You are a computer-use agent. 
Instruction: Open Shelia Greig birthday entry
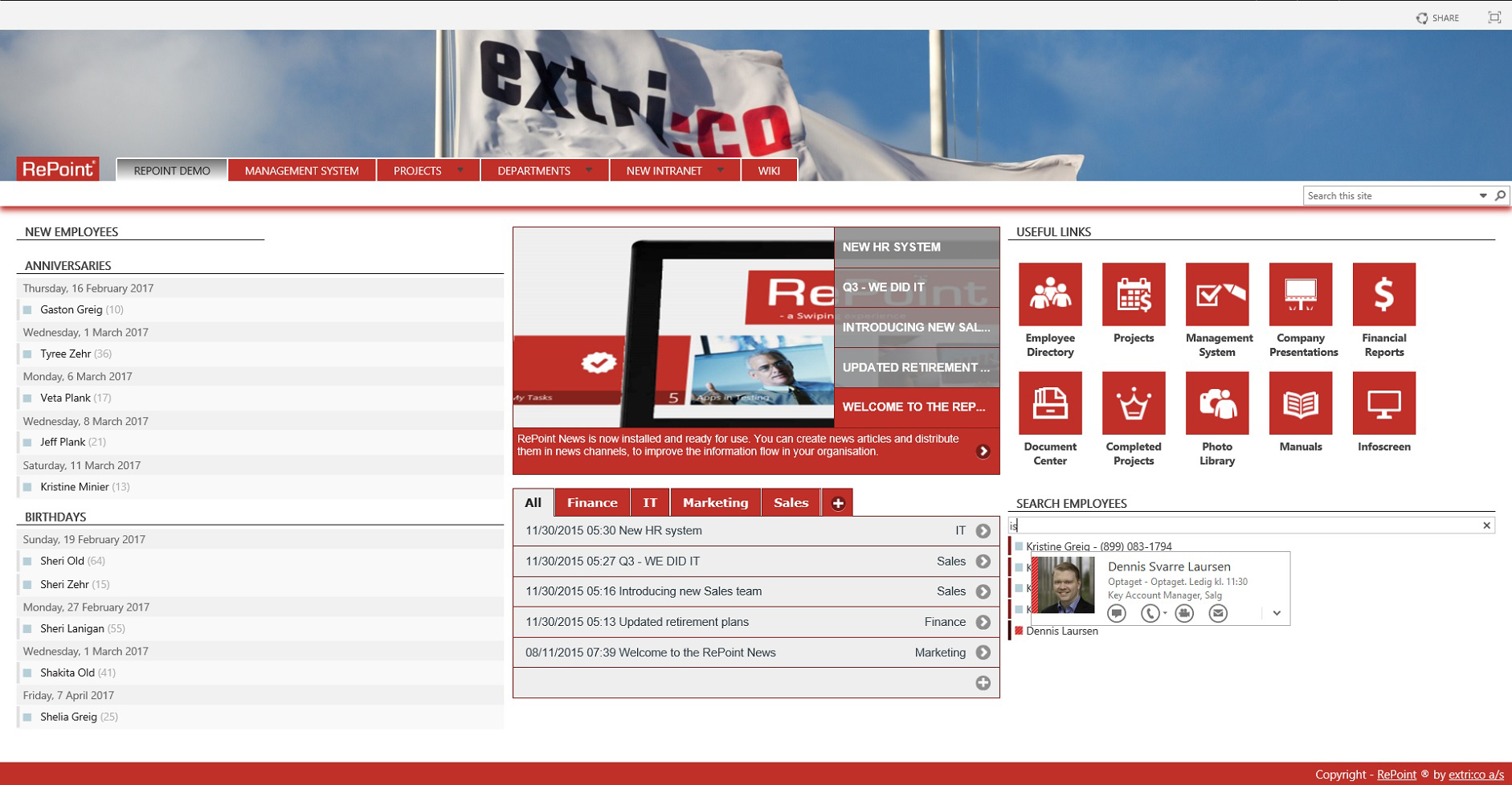pyautogui.click(x=79, y=717)
